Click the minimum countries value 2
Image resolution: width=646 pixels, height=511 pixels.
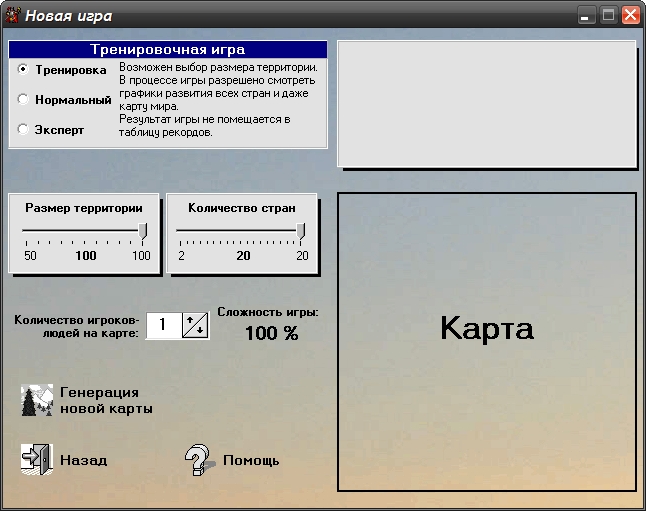pyautogui.click(x=181, y=256)
